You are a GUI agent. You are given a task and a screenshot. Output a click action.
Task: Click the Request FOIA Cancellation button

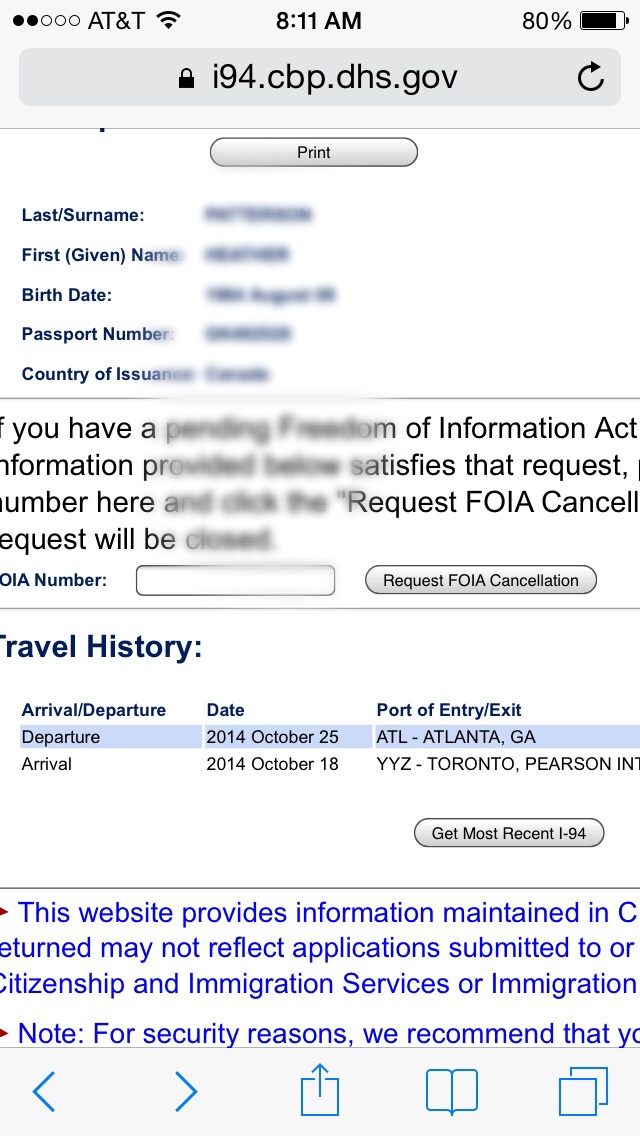click(x=481, y=580)
